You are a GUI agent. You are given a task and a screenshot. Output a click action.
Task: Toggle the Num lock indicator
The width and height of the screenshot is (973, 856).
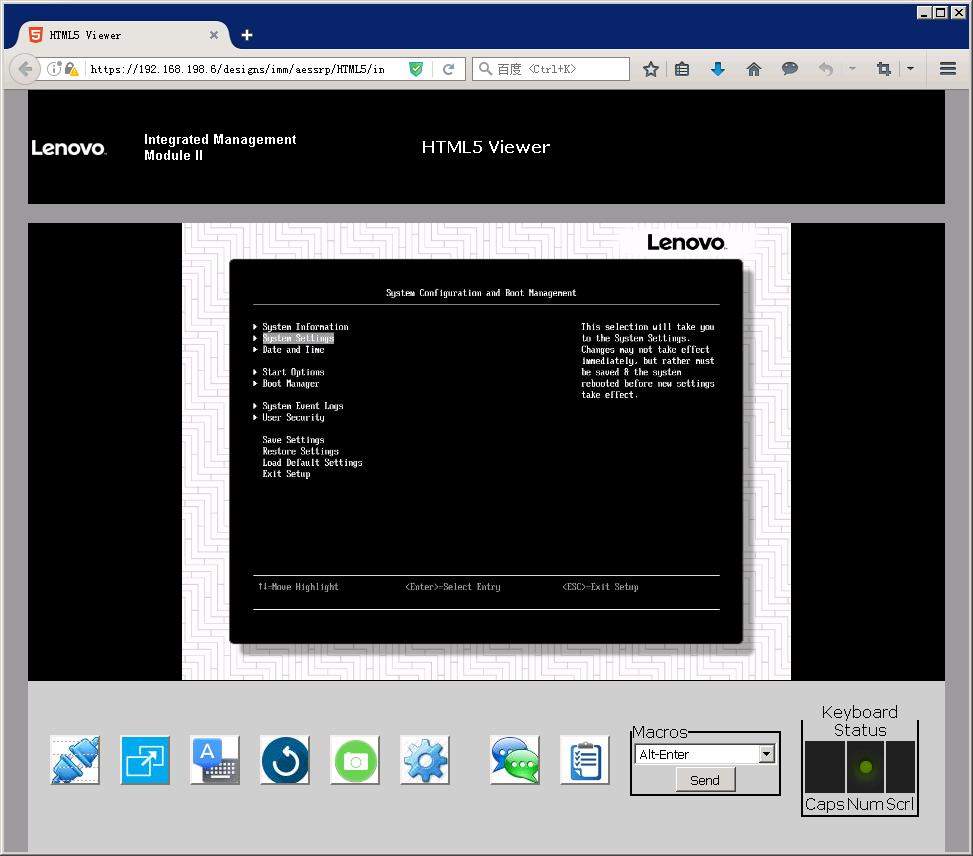pos(866,768)
